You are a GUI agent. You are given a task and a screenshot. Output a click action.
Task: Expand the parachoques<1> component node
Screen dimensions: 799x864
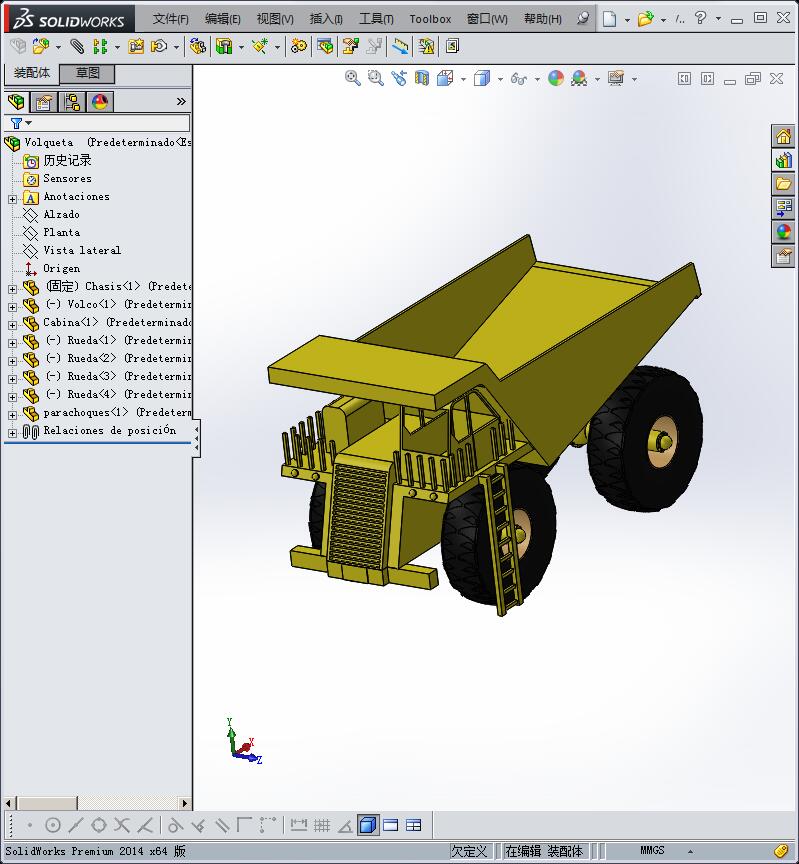12,415
